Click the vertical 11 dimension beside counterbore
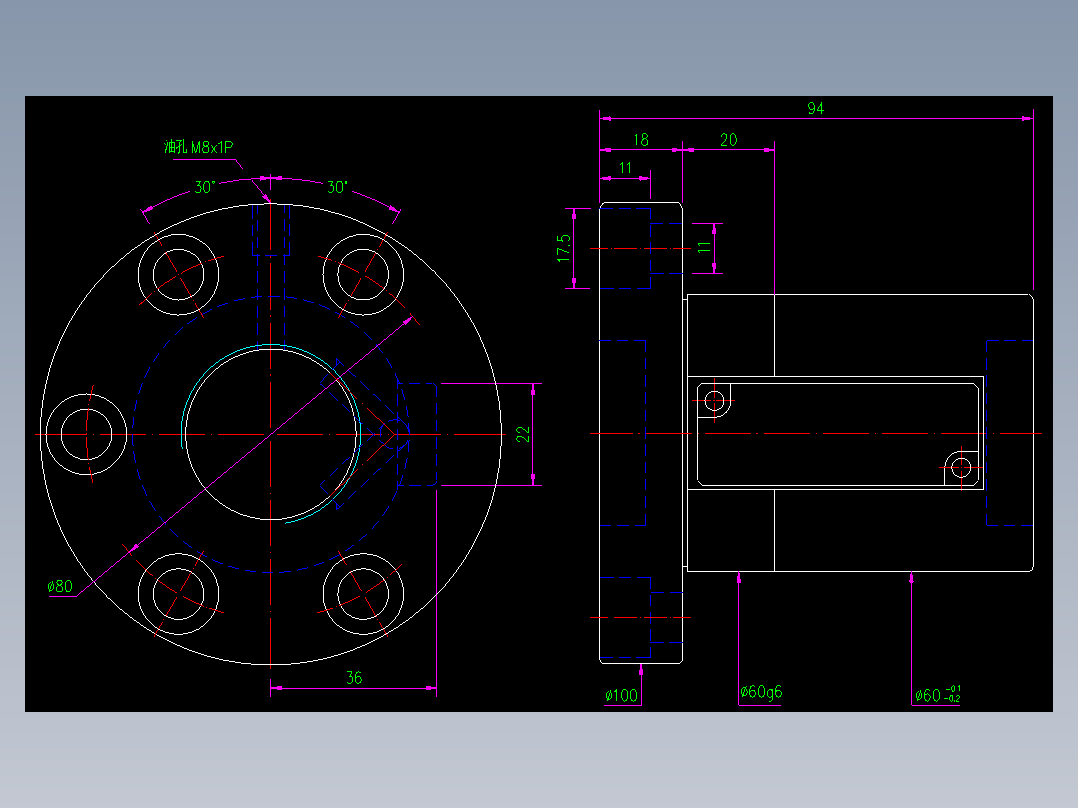 [x=704, y=248]
